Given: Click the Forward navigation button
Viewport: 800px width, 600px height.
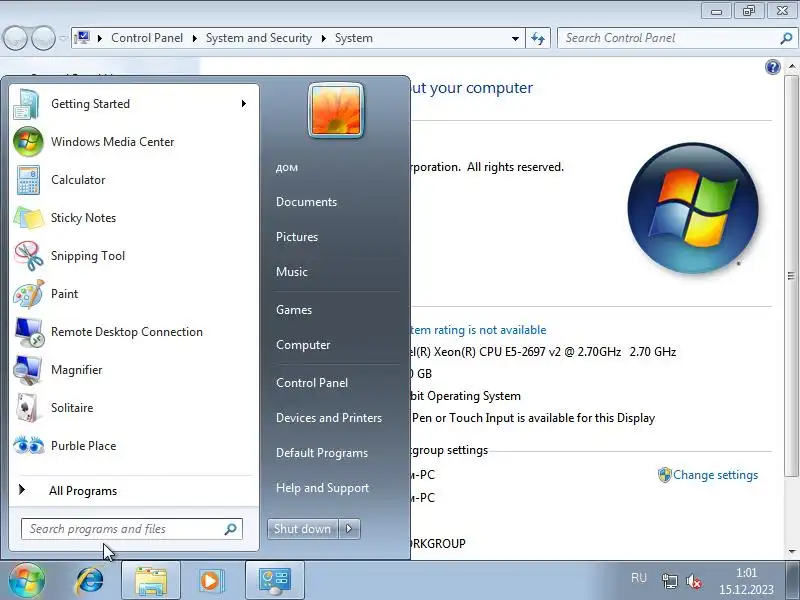Looking at the screenshot, I should point(43,38).
